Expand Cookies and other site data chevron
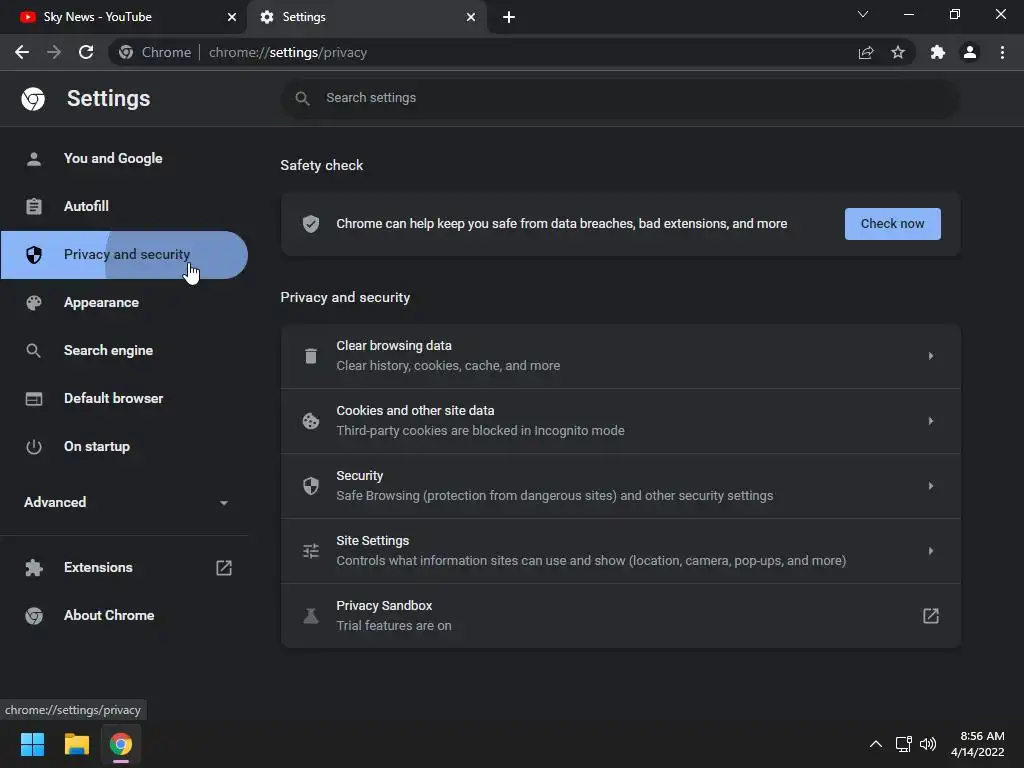This screenshot has width=1024, height=768. 931,421
